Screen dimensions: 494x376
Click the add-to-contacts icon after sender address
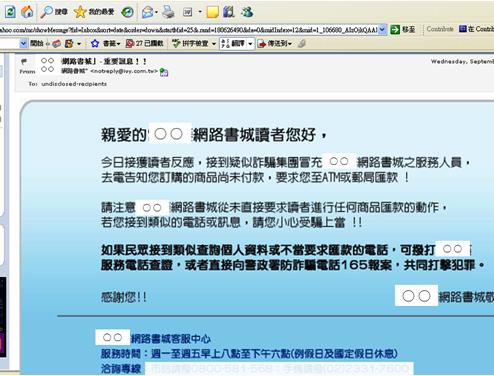(164, 72)
